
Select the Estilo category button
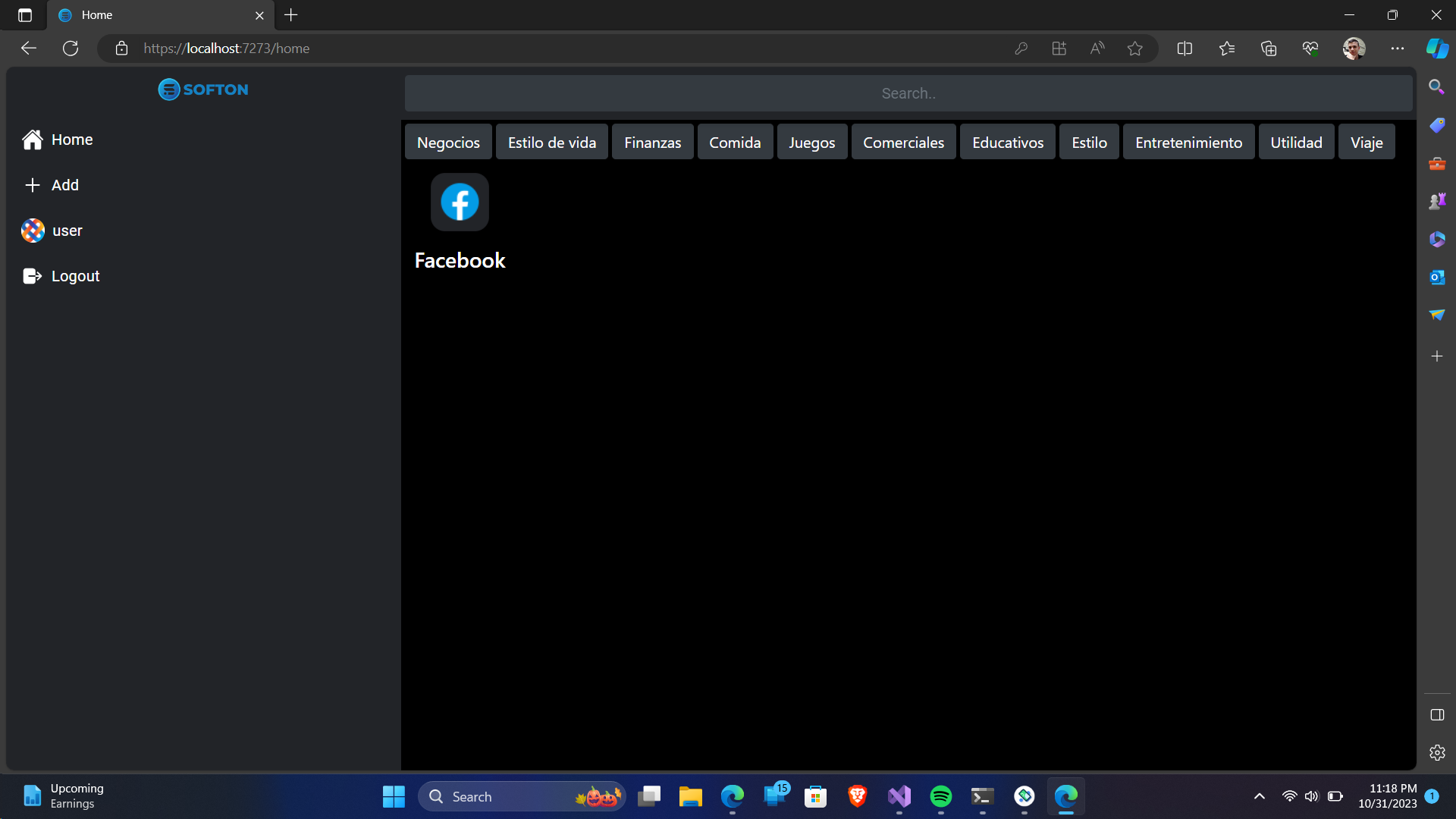click(x=1090, y=142)
